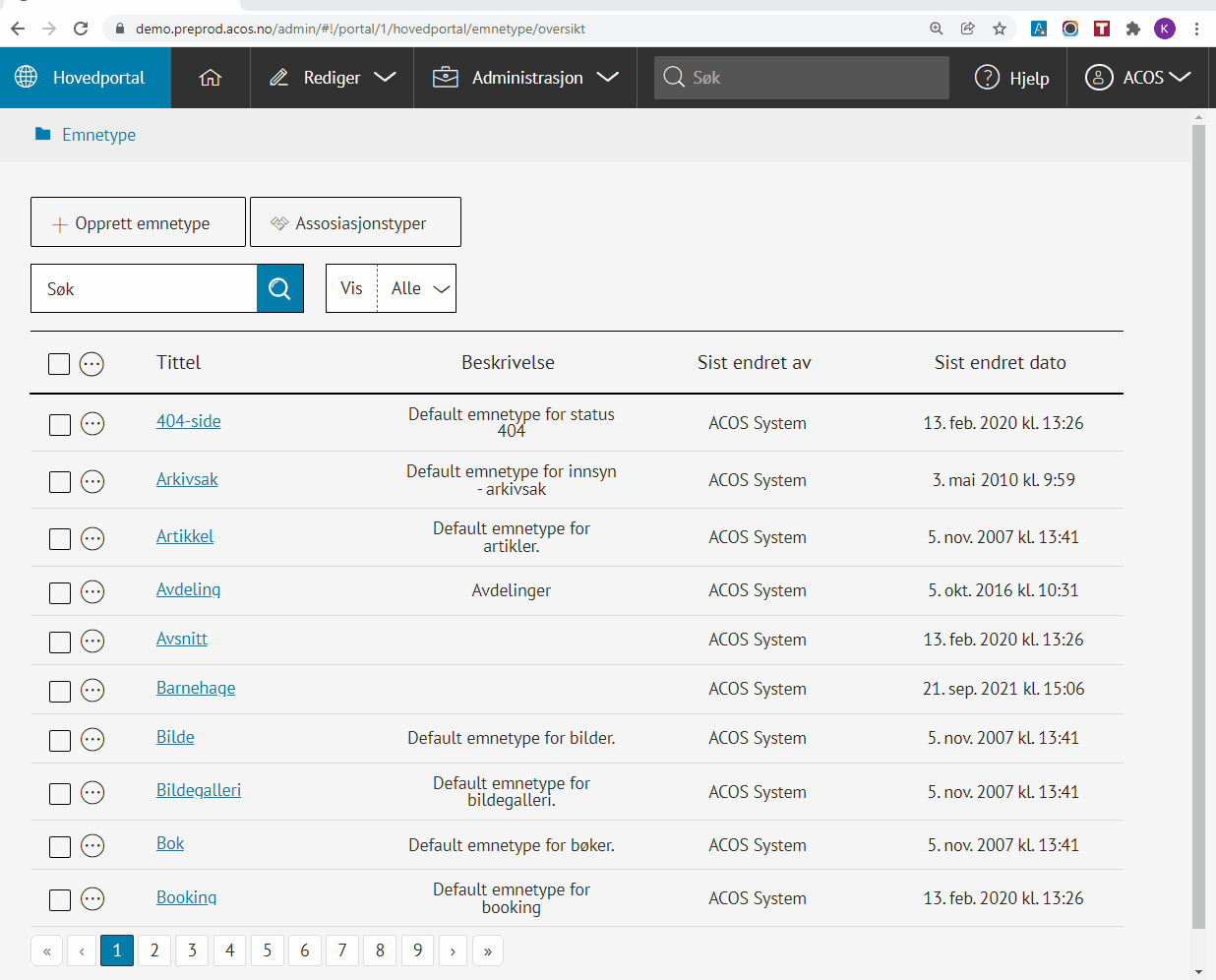Click the blue search magnifier button
The width and height of the screenshot is (1216, 980).
[x=279, y=288]
